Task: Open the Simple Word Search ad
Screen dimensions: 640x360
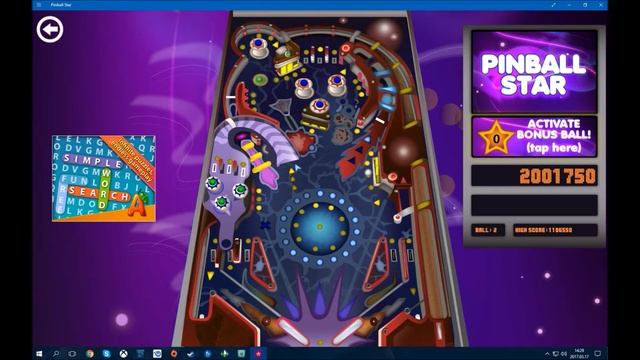Action: tap(104, 178)
